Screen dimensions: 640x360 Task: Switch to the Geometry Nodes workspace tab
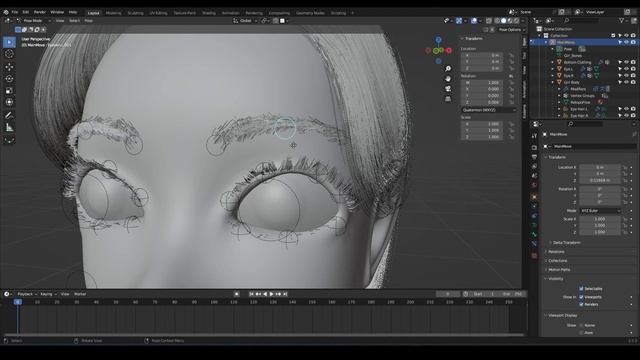[310, 13]
